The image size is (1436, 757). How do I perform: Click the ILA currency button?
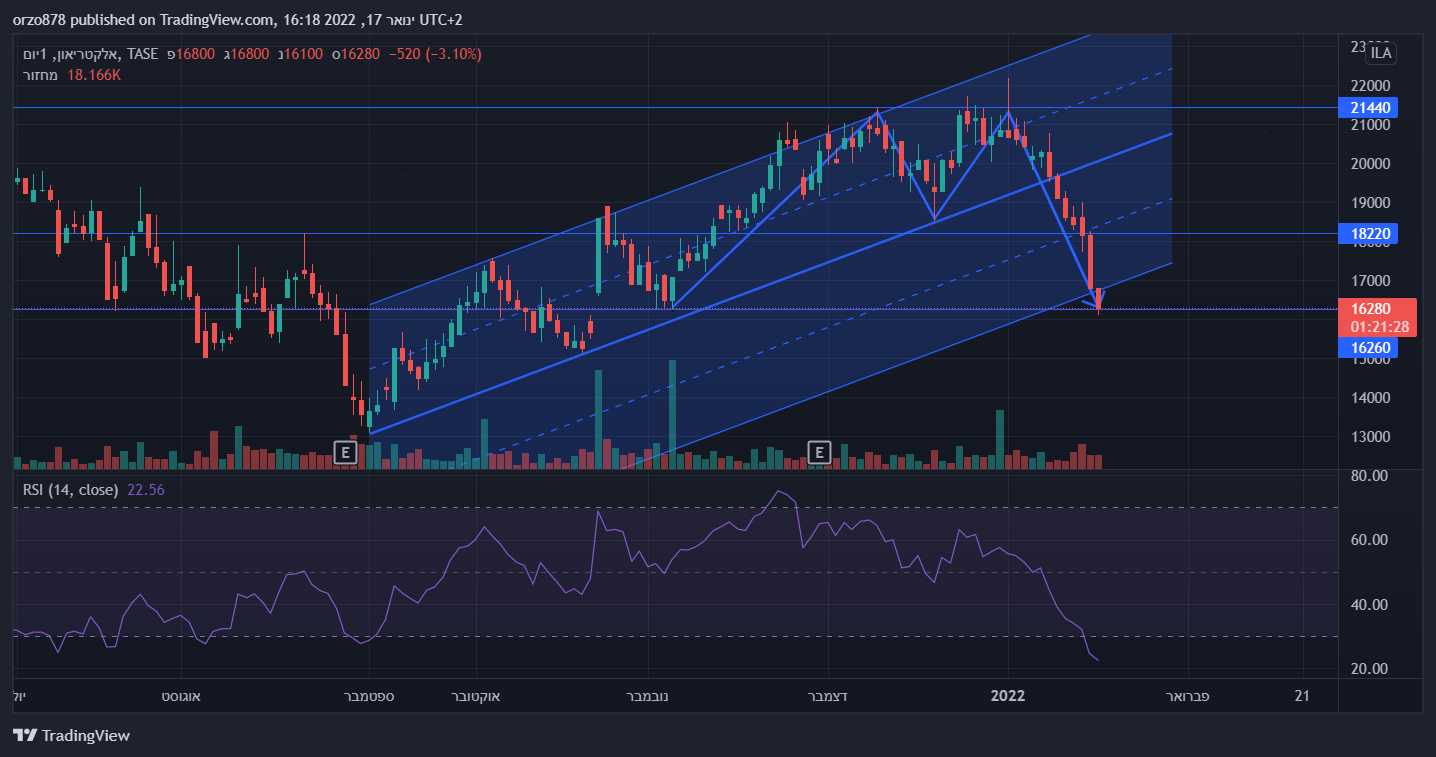click(1381, 53)
